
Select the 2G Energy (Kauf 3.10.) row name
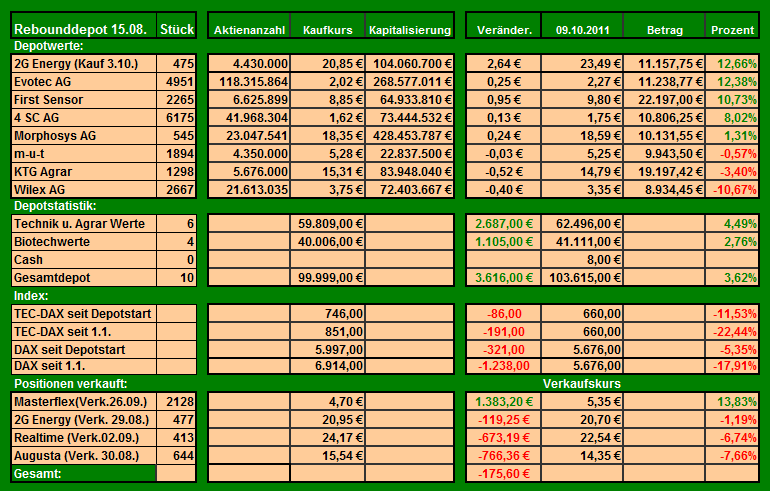84,64
